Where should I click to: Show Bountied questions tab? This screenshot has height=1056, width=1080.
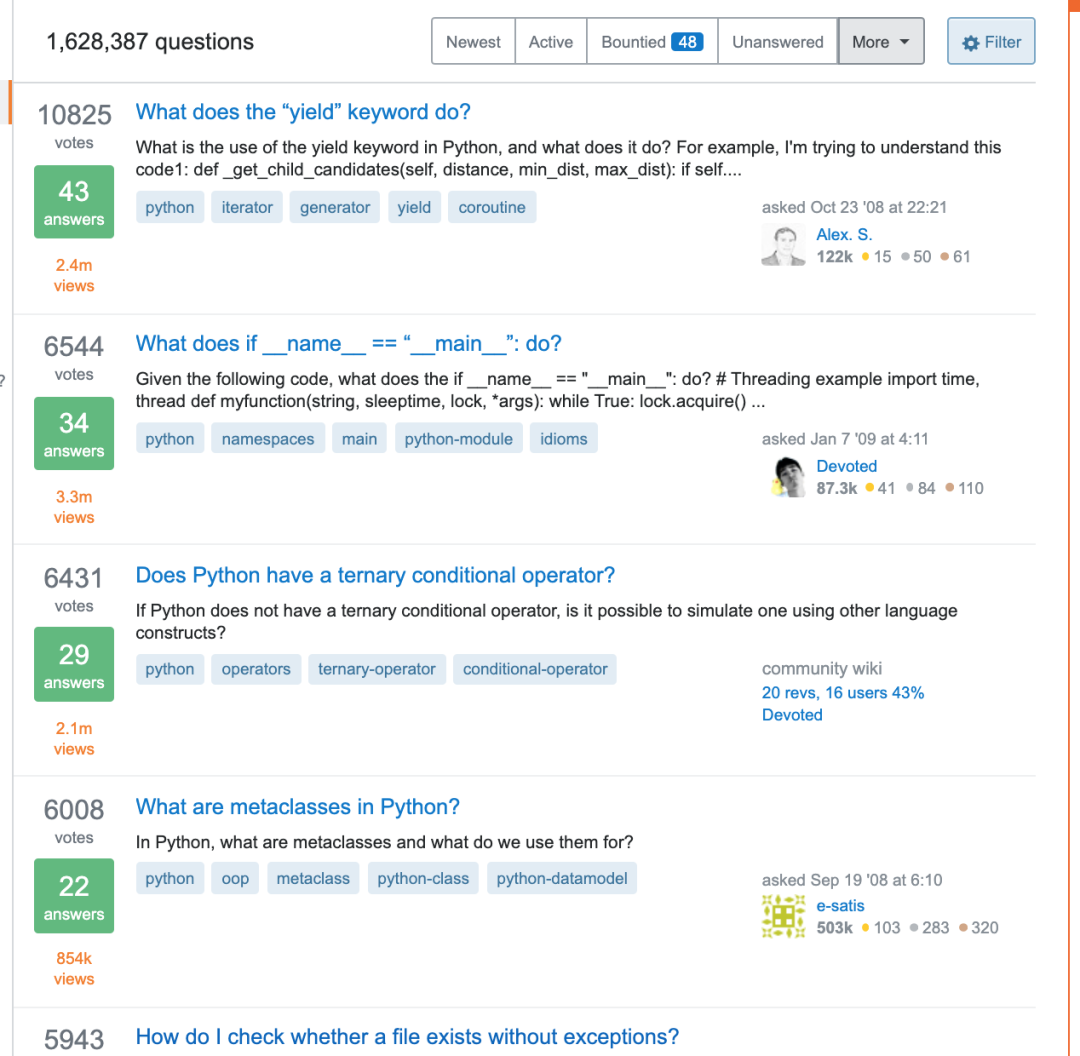[652, 42]
